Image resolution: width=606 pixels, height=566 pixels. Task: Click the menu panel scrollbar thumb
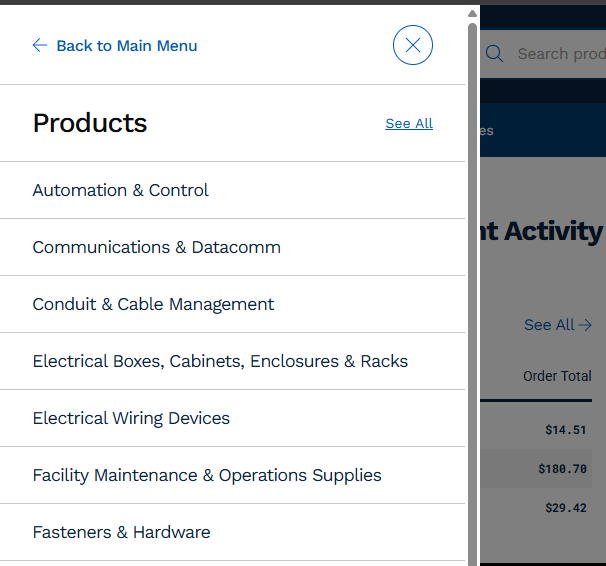tap(472, 294)
